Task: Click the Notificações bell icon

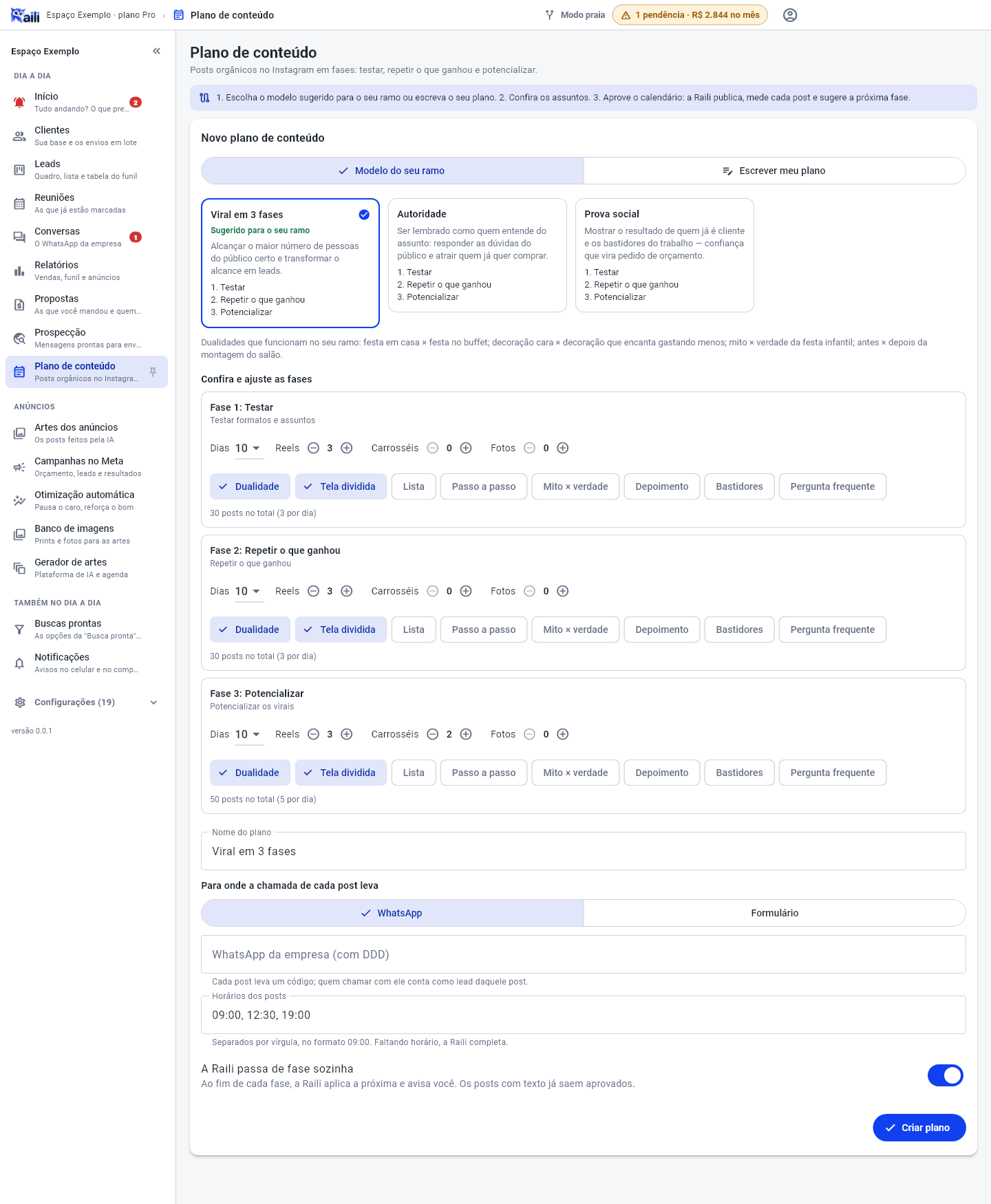Action: [x=19, y=663]
